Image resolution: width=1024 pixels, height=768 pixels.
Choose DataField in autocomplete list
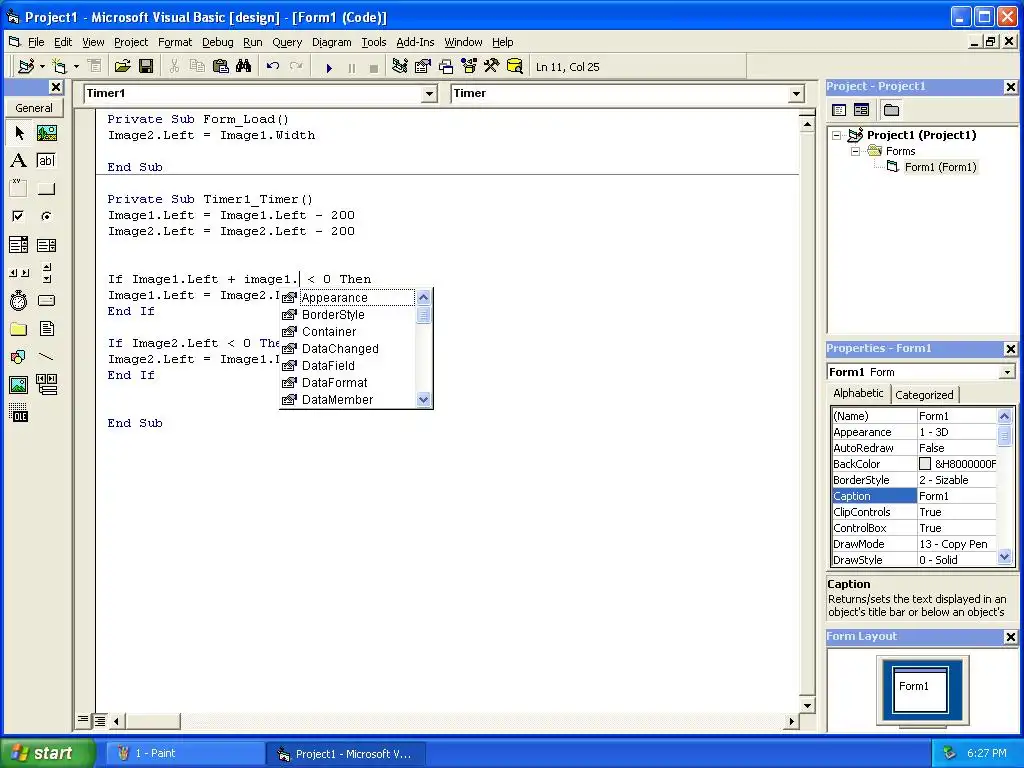tap(347, 366)
